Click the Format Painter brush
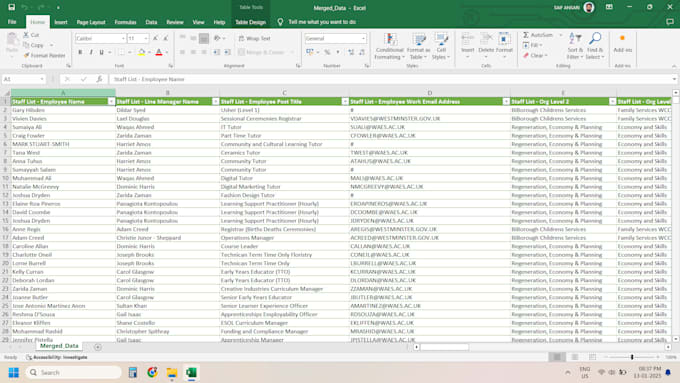 pyautogui.click(x=26, y=56)
